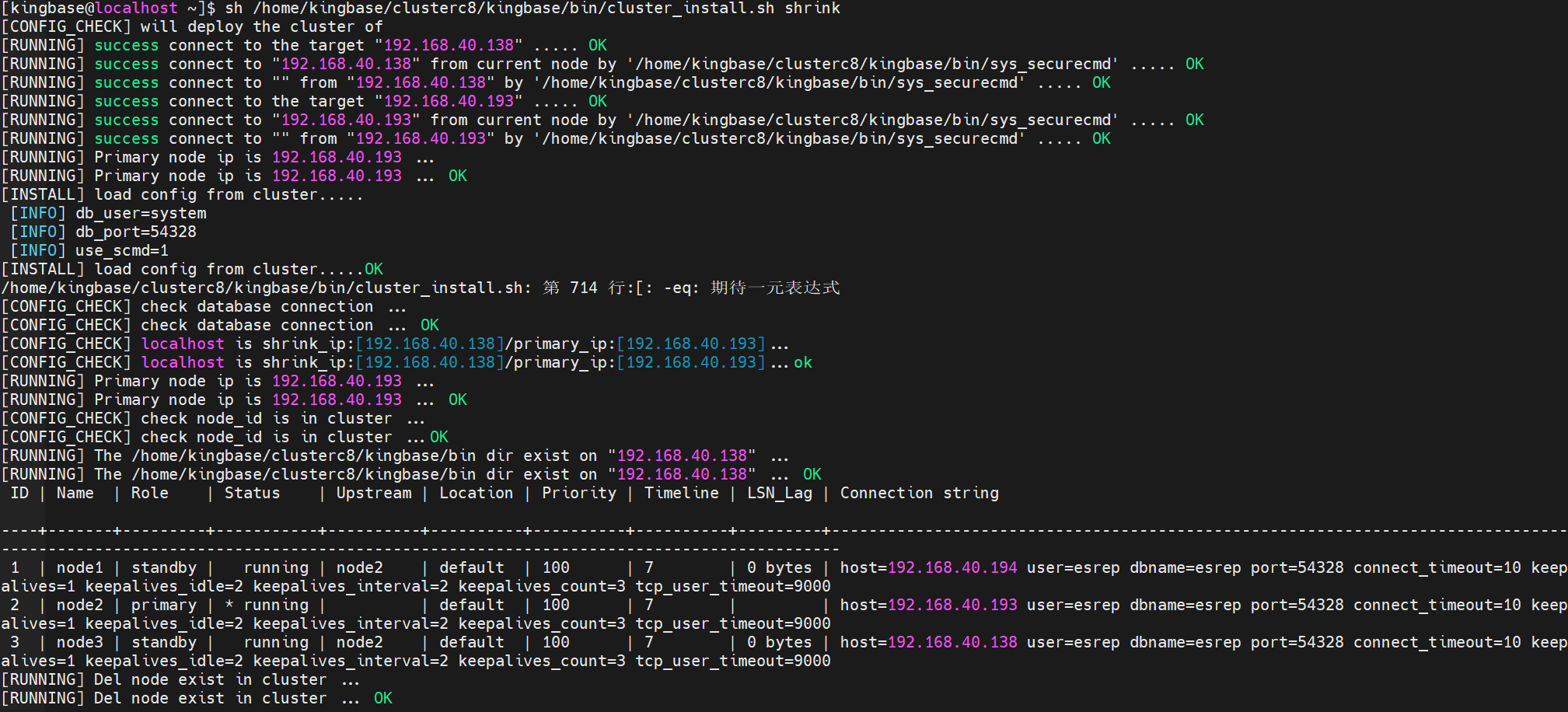Screen dimensions: 1568x712
Task: Click the db_port=54328 info line
Action: 135,232
